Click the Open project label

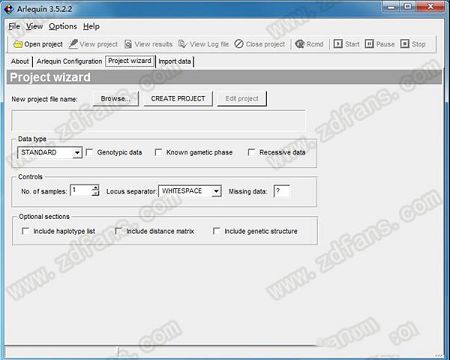[43, 44]
